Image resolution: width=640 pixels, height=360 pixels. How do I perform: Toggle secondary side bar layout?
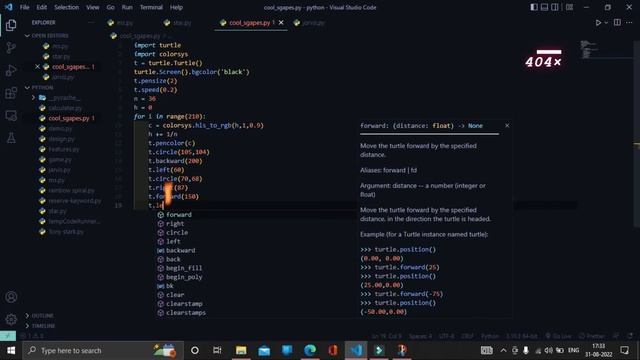point(555,7)
